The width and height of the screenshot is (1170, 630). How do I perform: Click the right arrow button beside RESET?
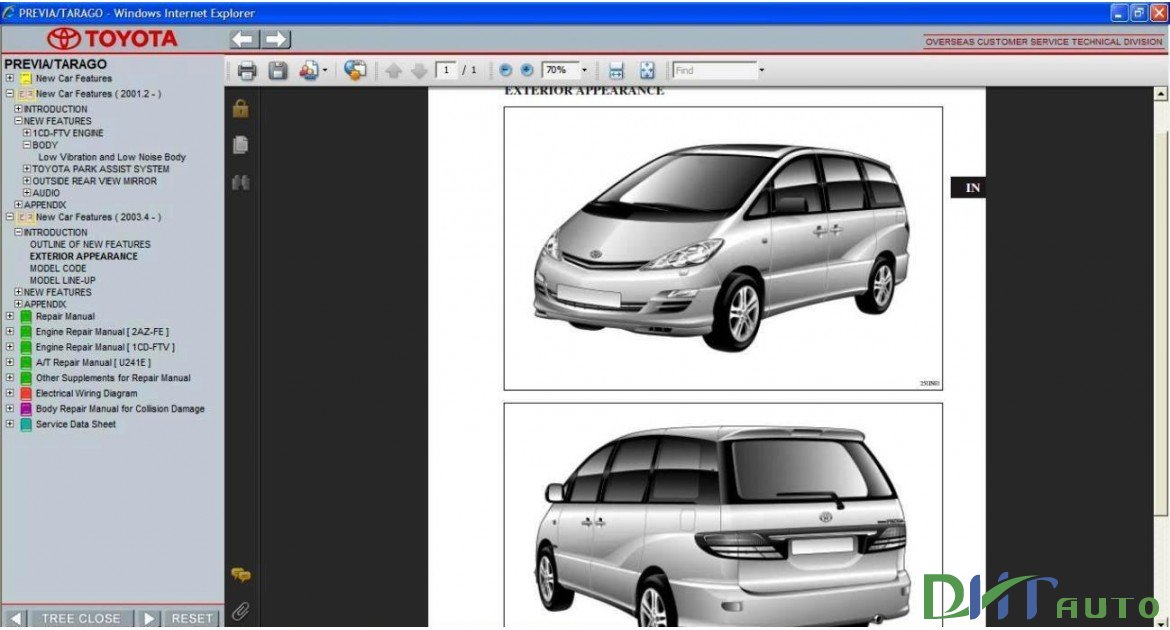[148, 618]
